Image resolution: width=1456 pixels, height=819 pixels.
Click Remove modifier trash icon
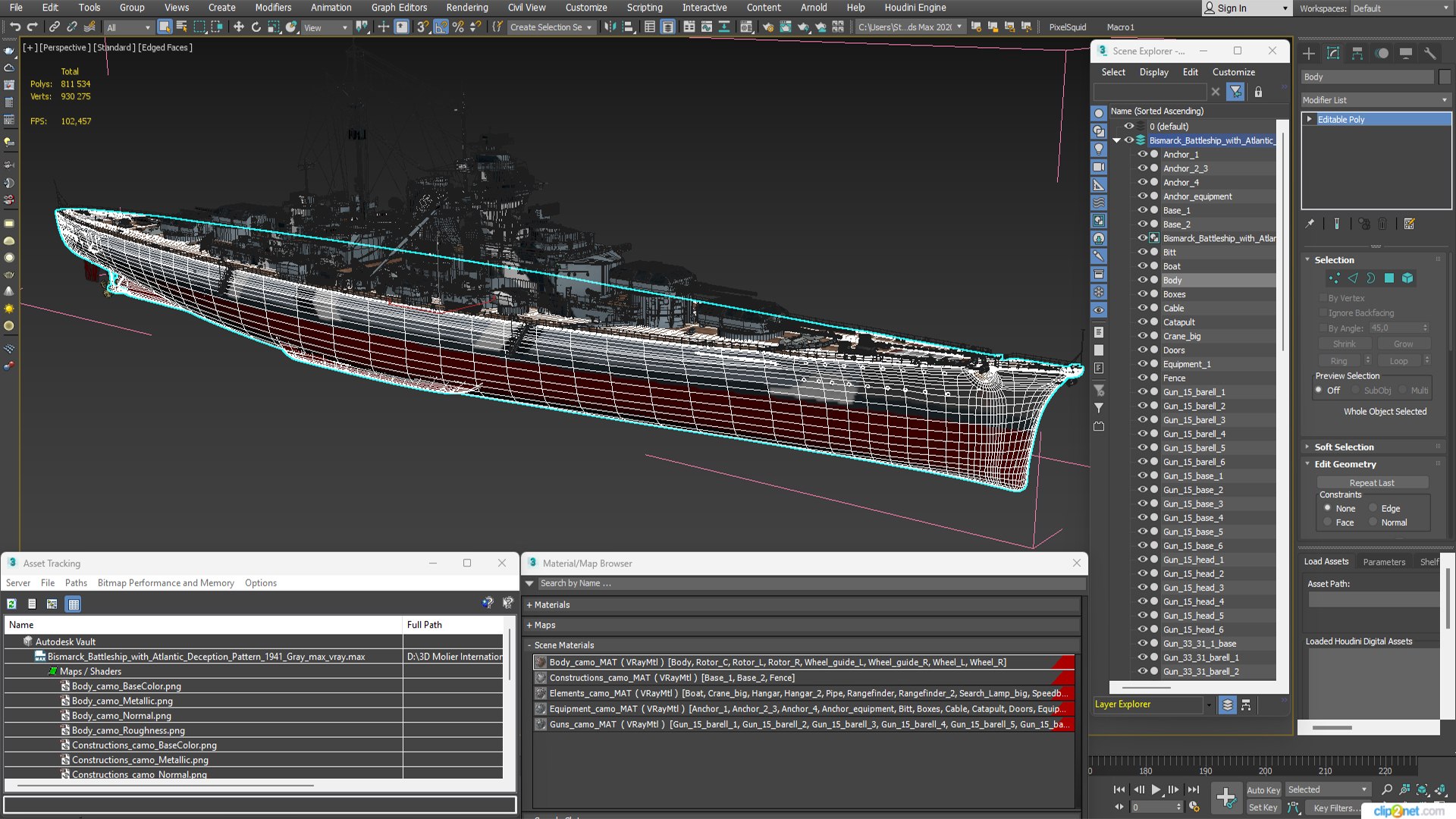pyautogui.click(x=1382, y=224)
